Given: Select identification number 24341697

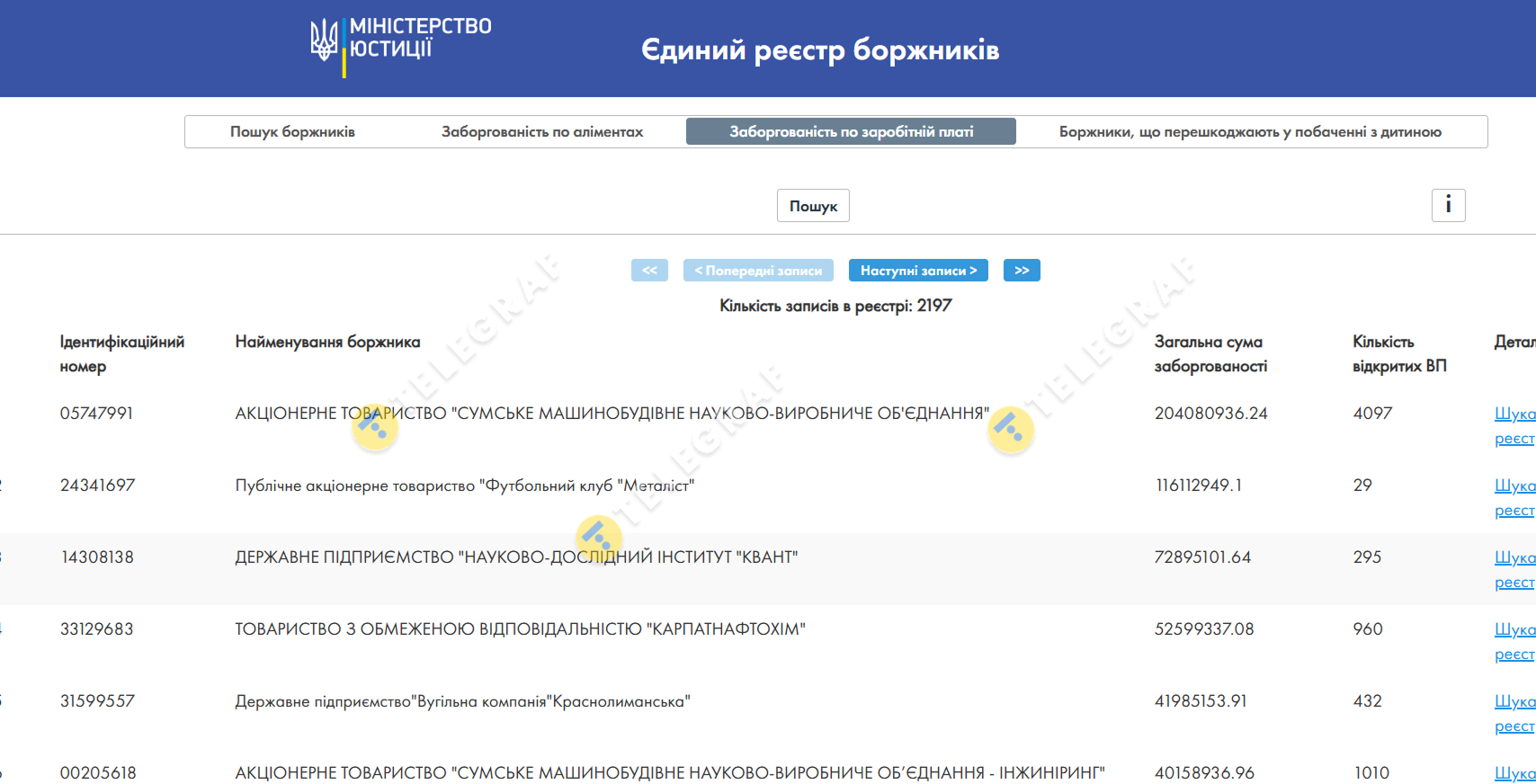Looking at the screenshot, I should coord(97,486).
